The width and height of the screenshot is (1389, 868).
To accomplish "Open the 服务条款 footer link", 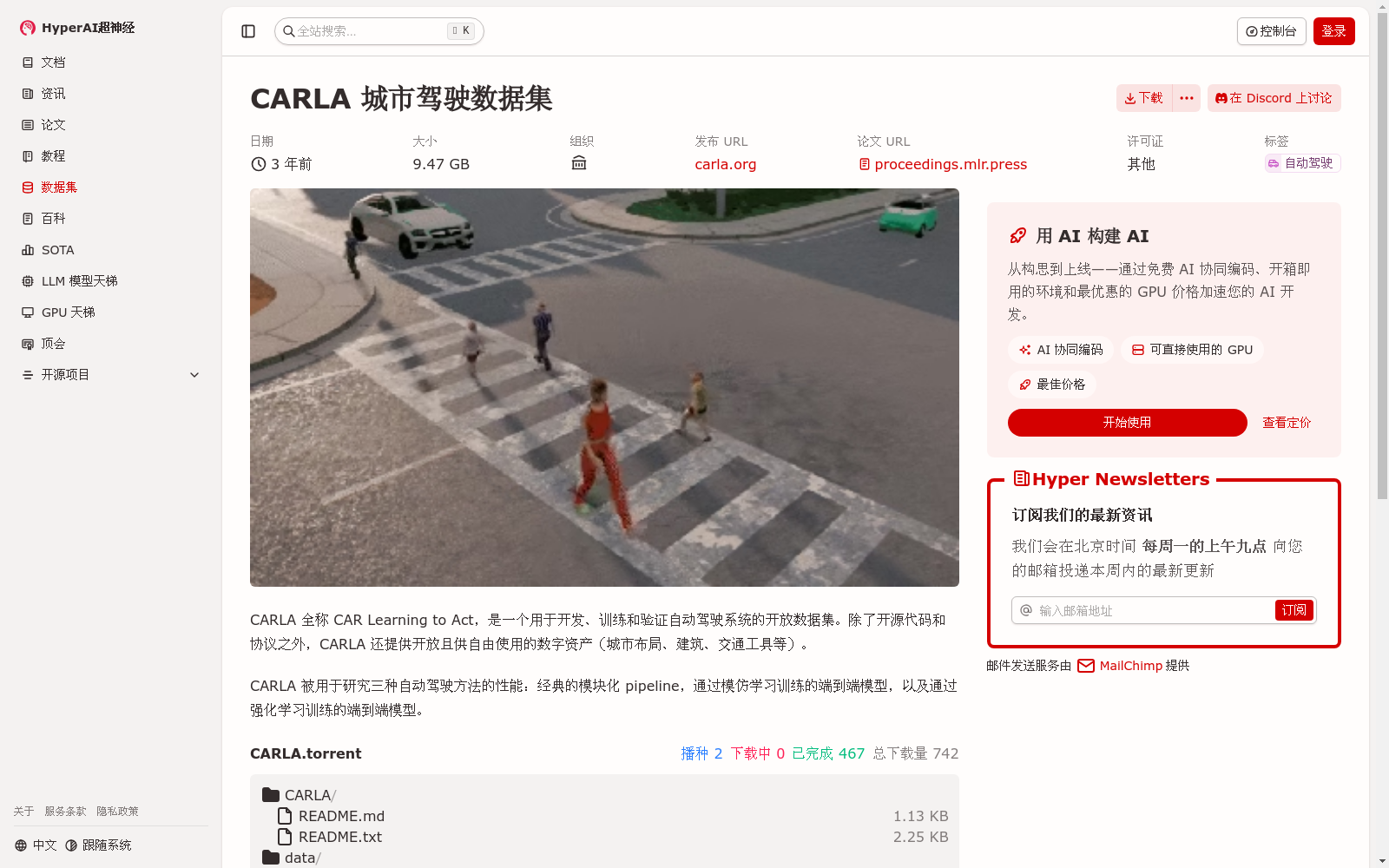I will coord(65,812).
